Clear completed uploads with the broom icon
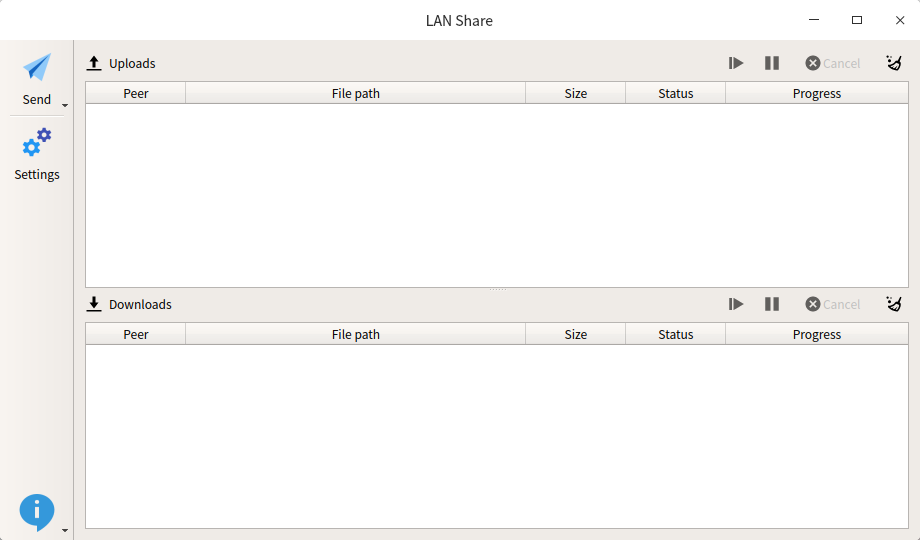 tap(894, 63)
